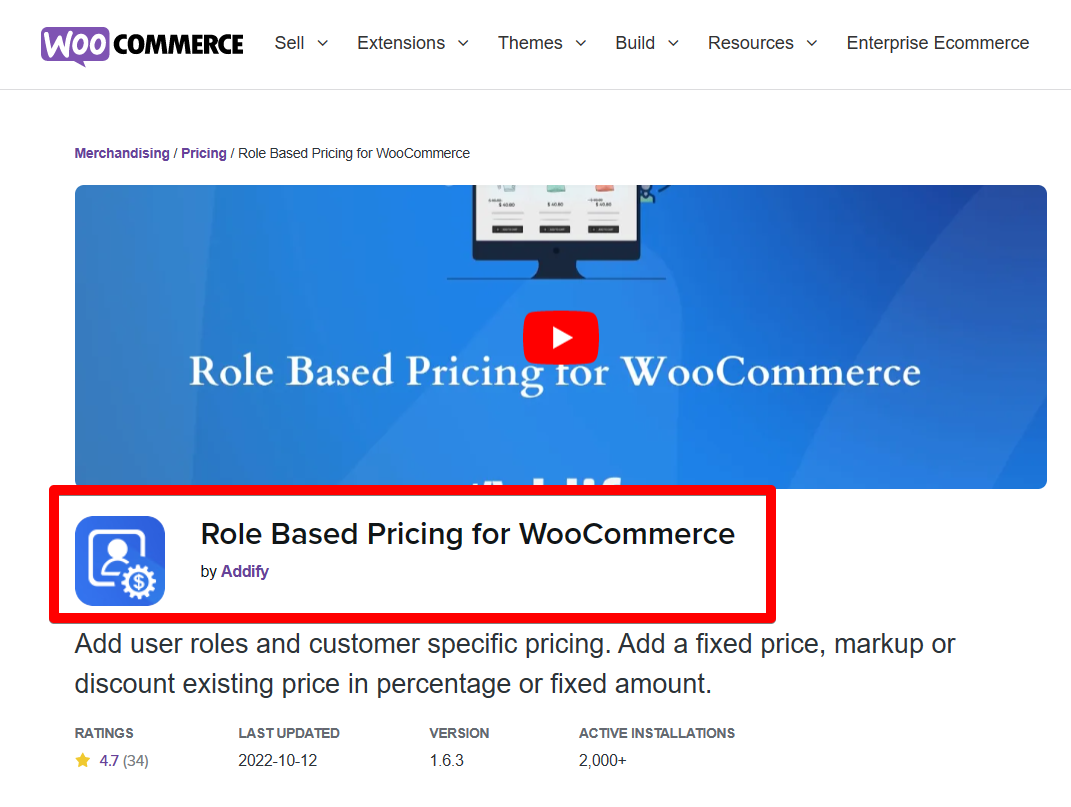1071x807 pixels.
Task: Click the 2,000+ active installations value
Action: [602, 761]
